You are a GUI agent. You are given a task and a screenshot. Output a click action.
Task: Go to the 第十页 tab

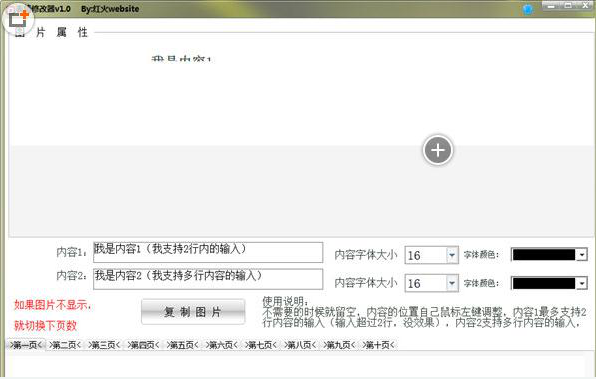[378, 345]
